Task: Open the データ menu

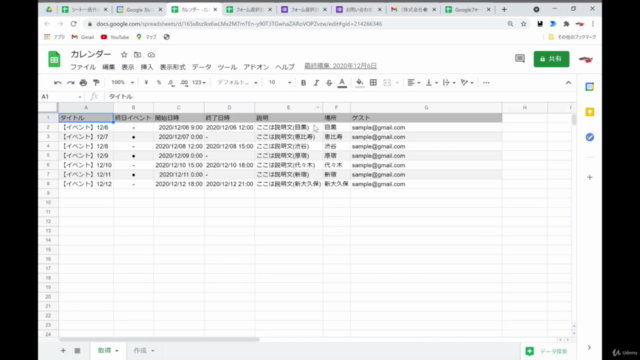Action: click(202, 67)
